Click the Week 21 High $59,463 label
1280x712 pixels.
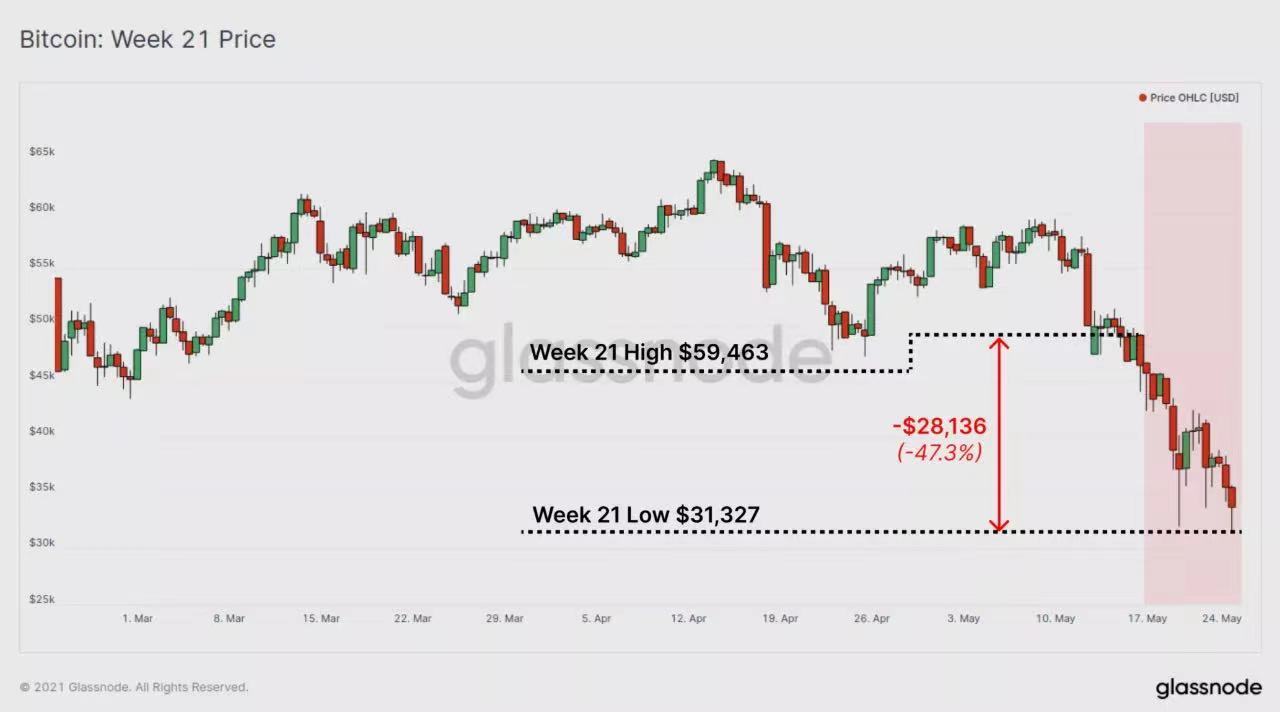(649, 353)
